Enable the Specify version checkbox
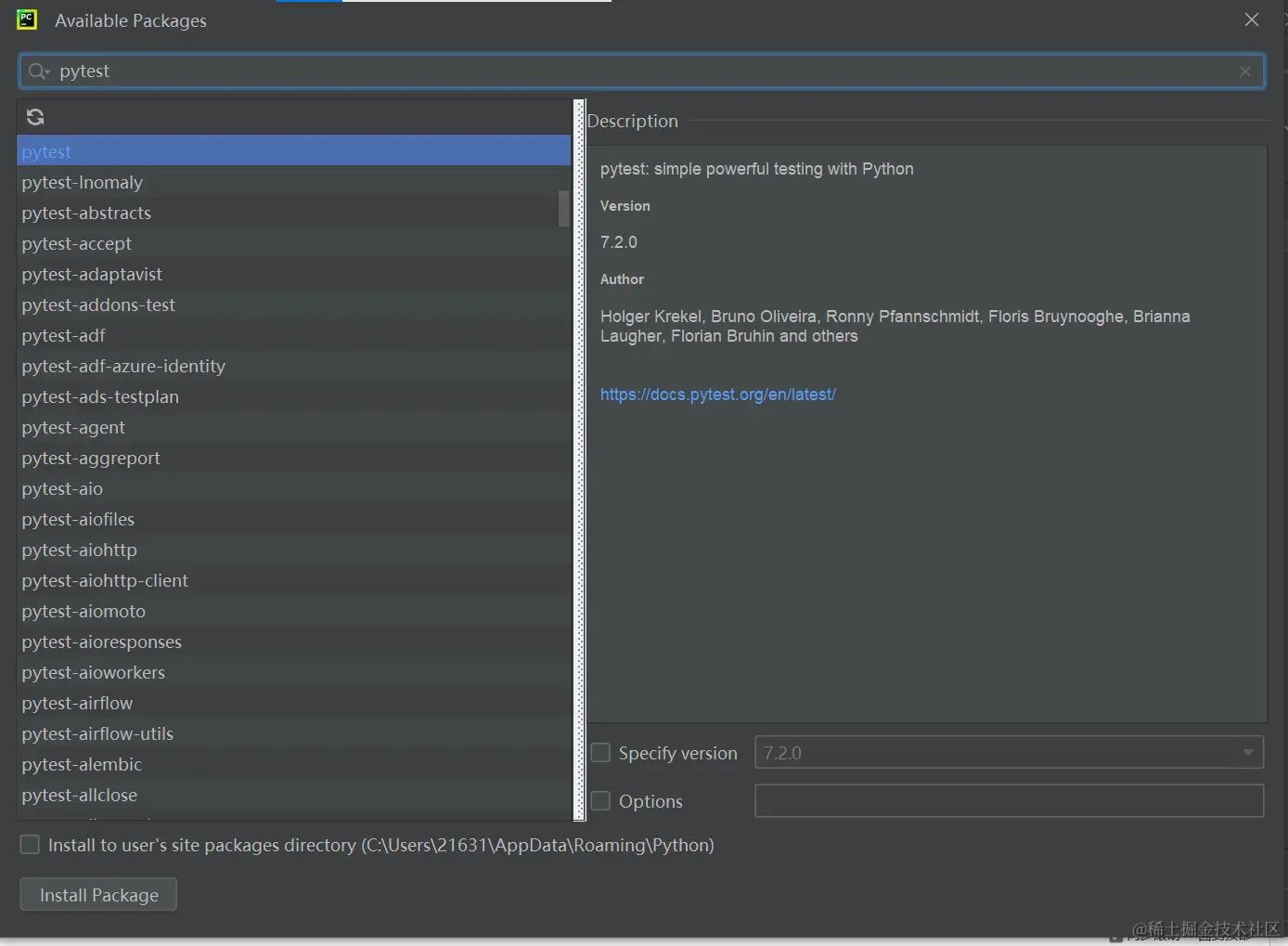1288x946 pixels. 600,753
